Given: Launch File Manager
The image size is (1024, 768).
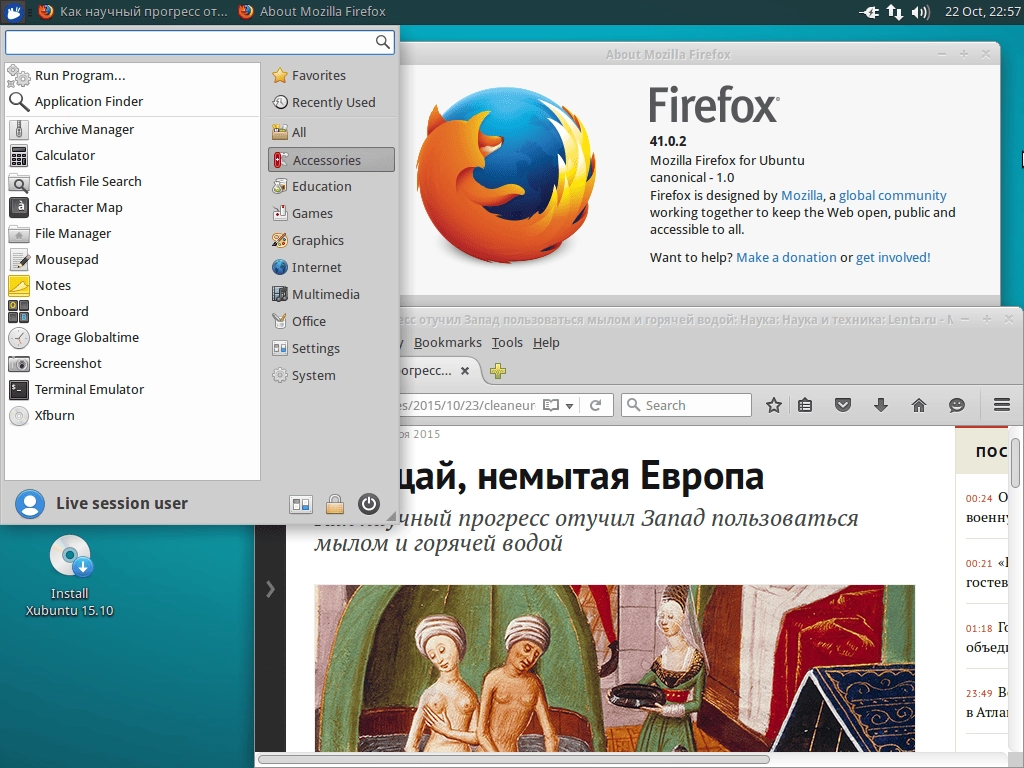Looking at the screenshot, I should coord(133,234).
